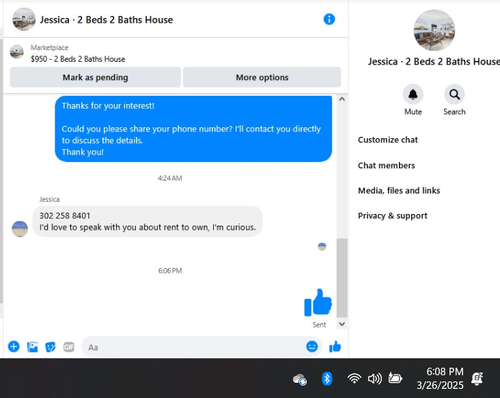Click the 4:24 AM timestamp
Viewport: 500px width, 398px height.
click(x=170, y=178)
